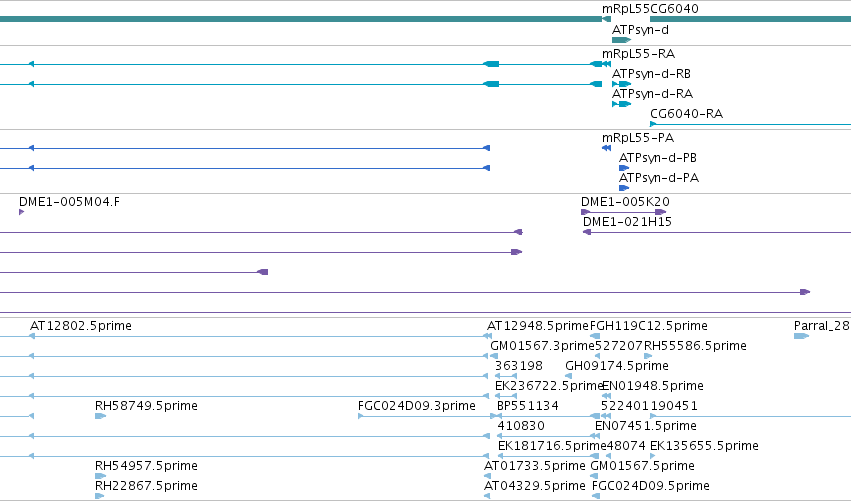Click the mRpL55-RA transcript label
The image size is (851, 501).
638,54
